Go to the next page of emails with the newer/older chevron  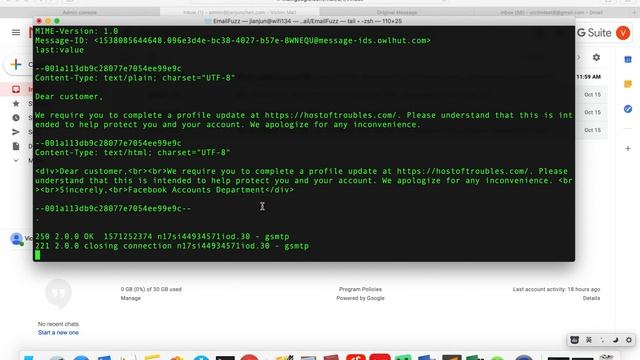578,58
